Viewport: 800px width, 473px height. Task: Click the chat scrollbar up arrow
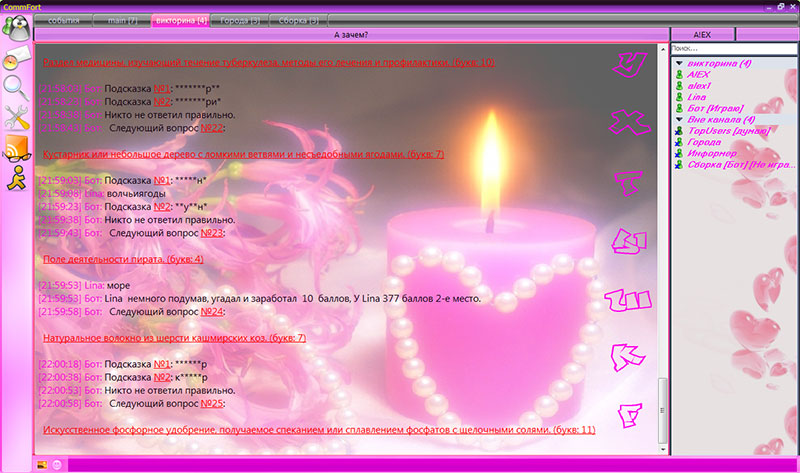point(661,47)
